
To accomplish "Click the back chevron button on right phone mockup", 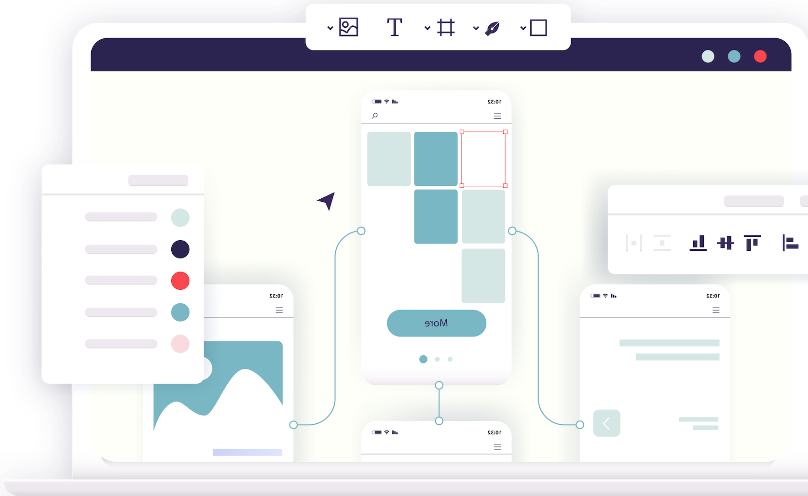I will (606, 423).
